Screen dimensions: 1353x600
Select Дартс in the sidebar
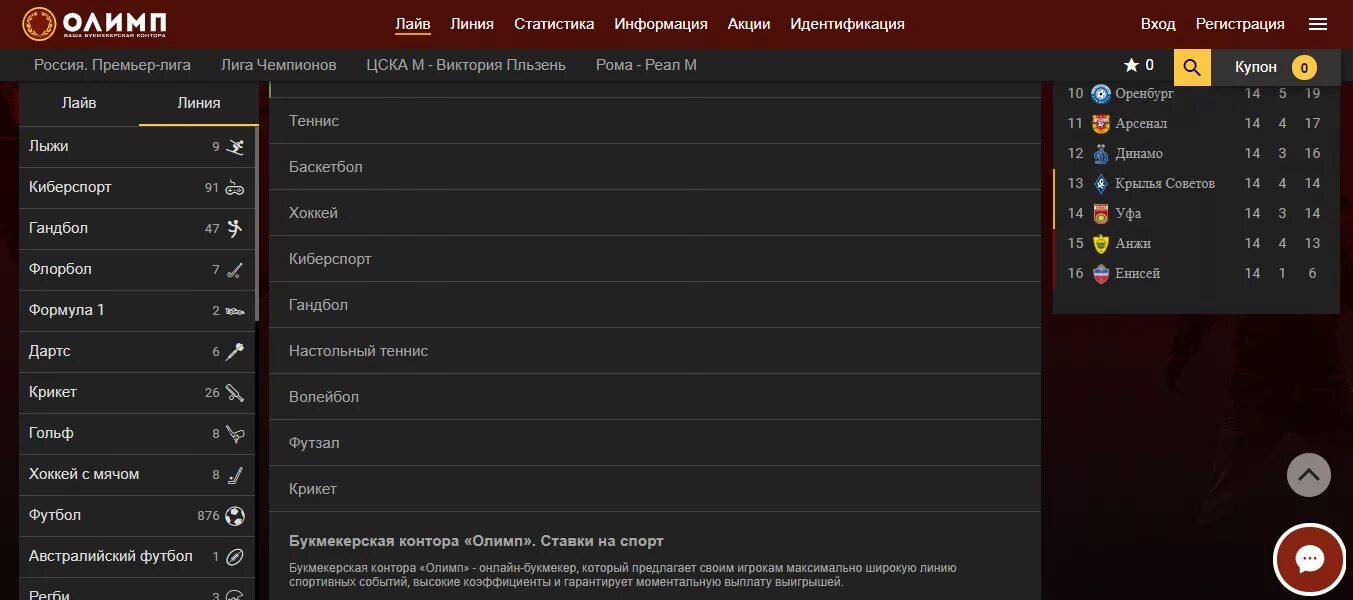[137, 352]
